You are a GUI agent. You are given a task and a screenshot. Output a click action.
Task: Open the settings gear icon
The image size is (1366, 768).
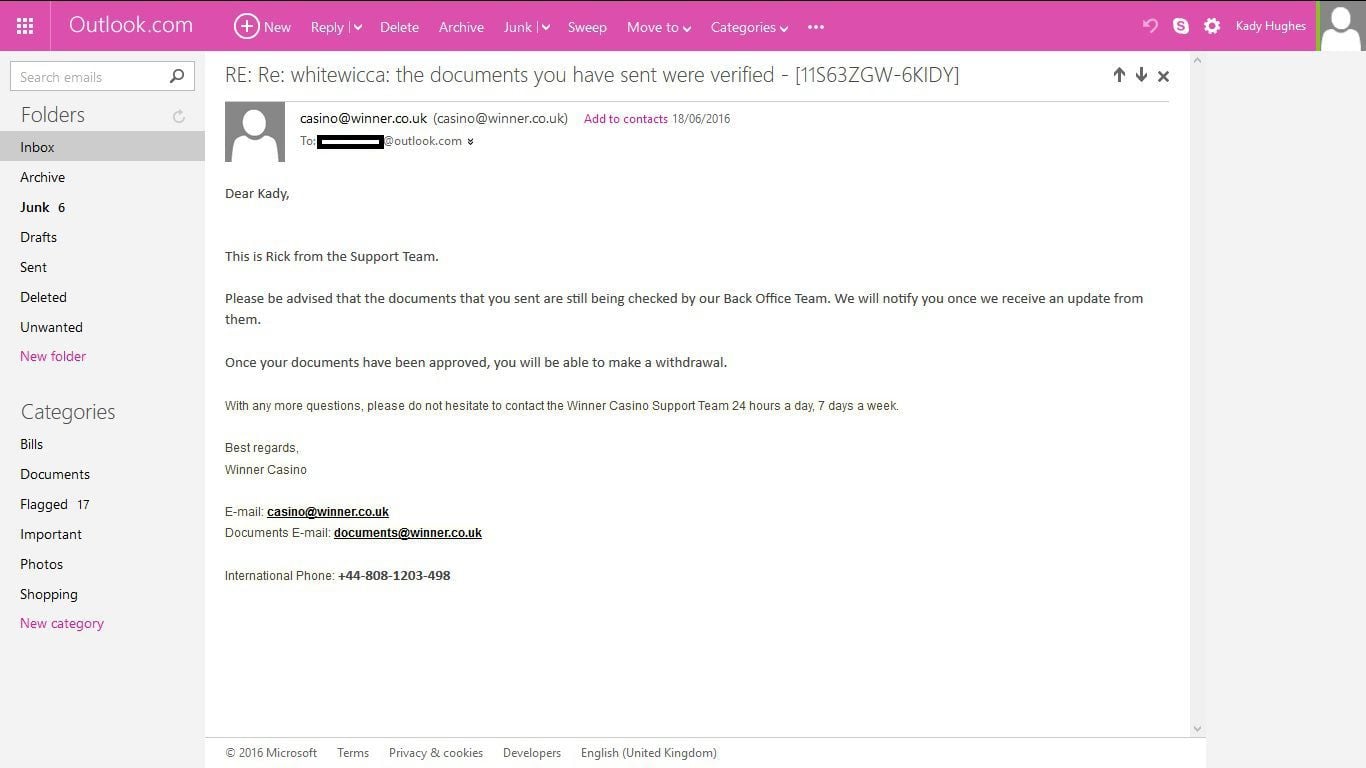click(x=1212, y=26)
